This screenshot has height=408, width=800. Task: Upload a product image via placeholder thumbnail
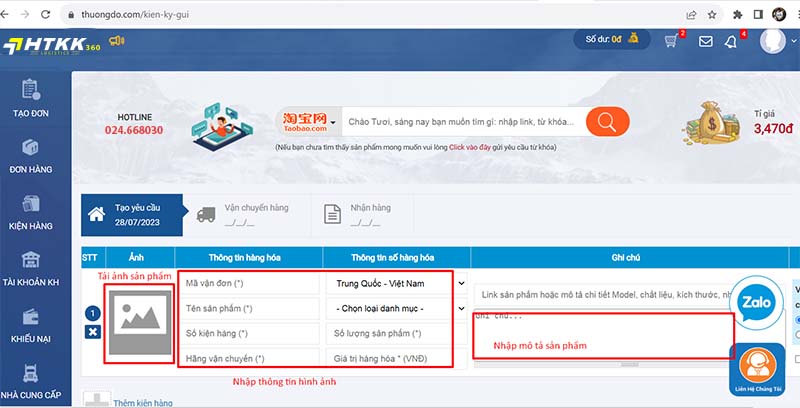[x=140, y=322]
